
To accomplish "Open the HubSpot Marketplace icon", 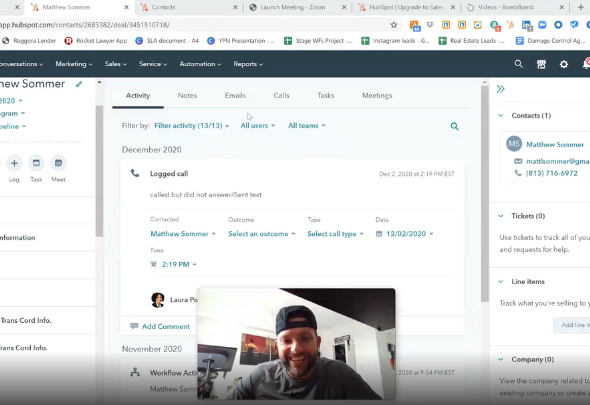I will (x=541, y=64).
